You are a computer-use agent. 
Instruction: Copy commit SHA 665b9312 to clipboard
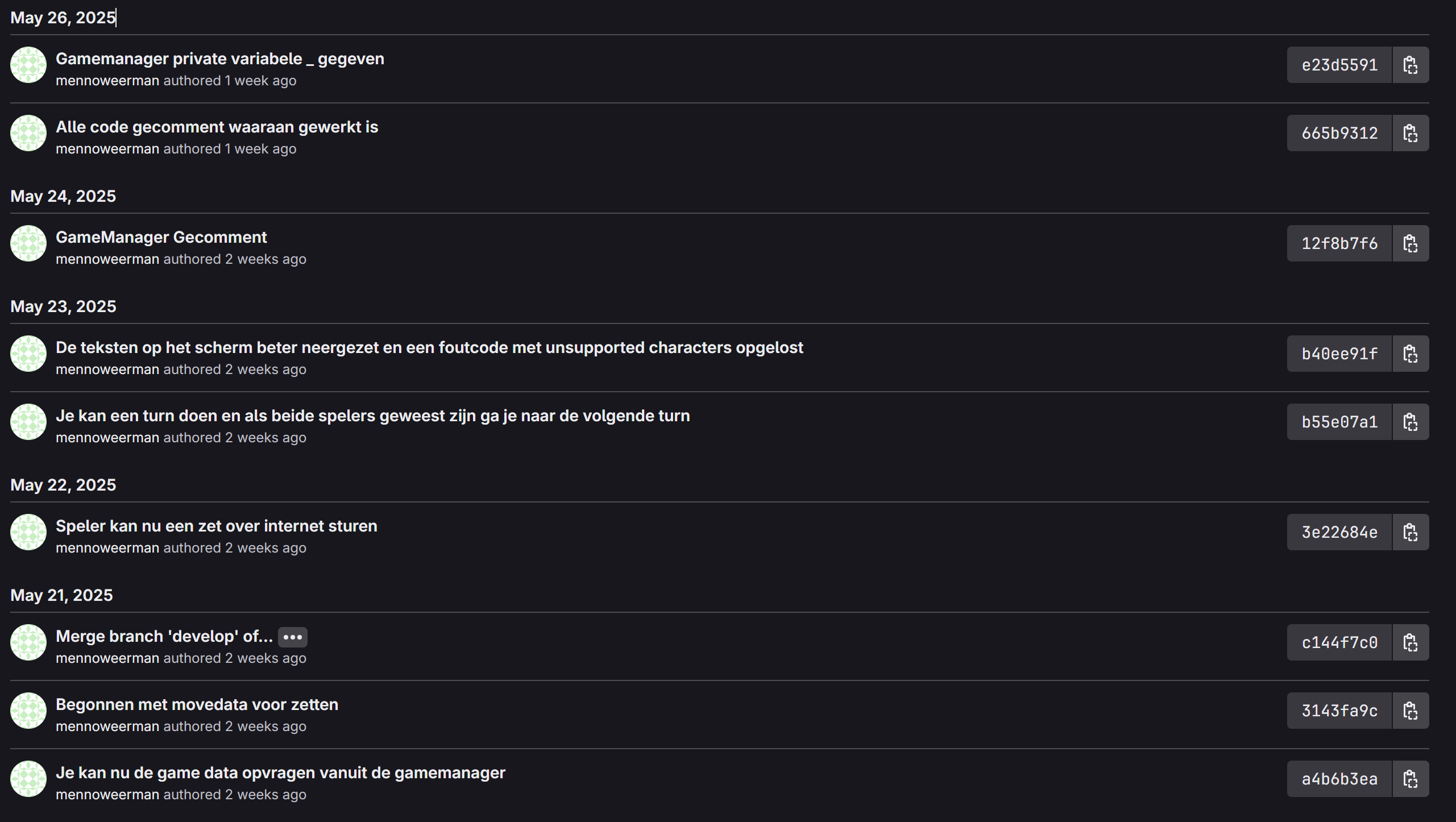point(1411,133)
